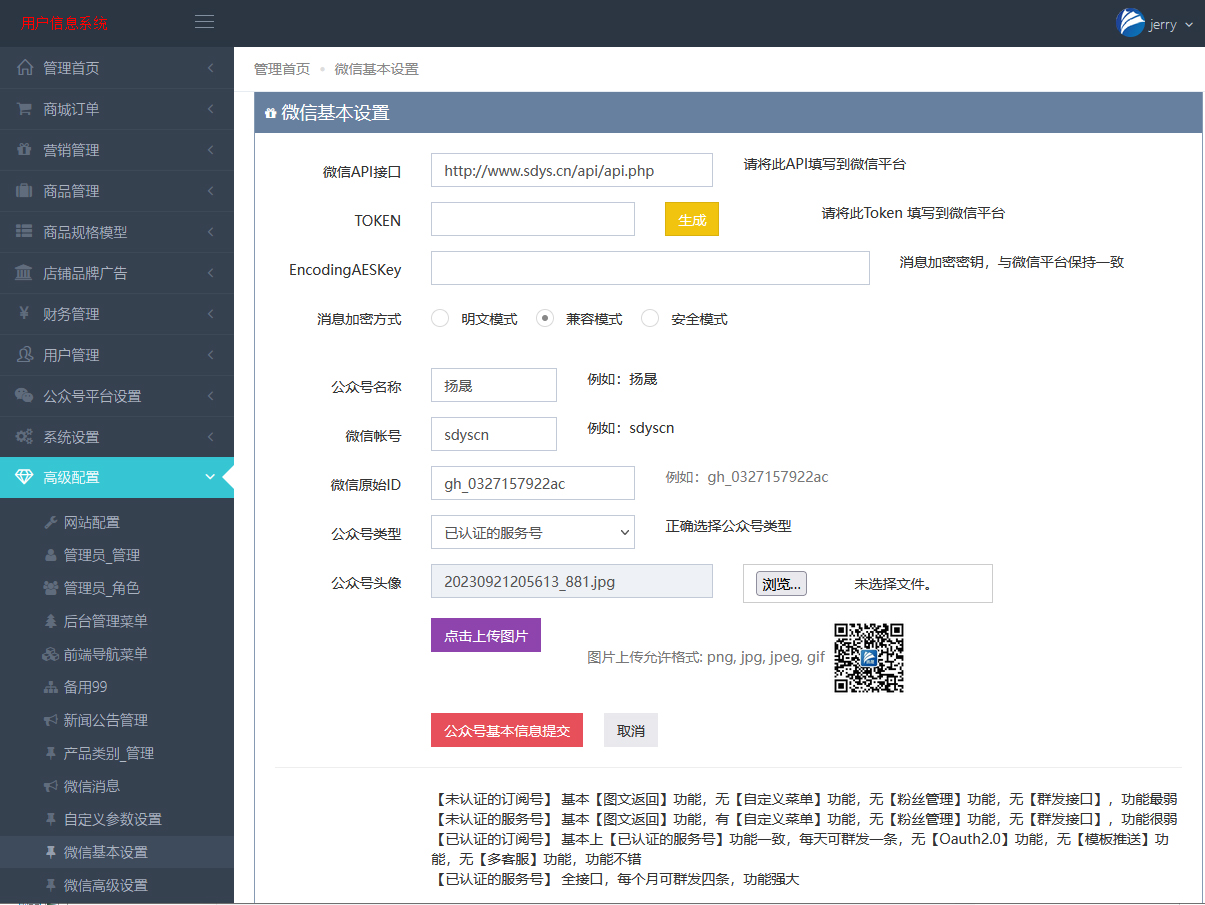Open 微信高级设置 in the sidebar

[x=105, y=885]
